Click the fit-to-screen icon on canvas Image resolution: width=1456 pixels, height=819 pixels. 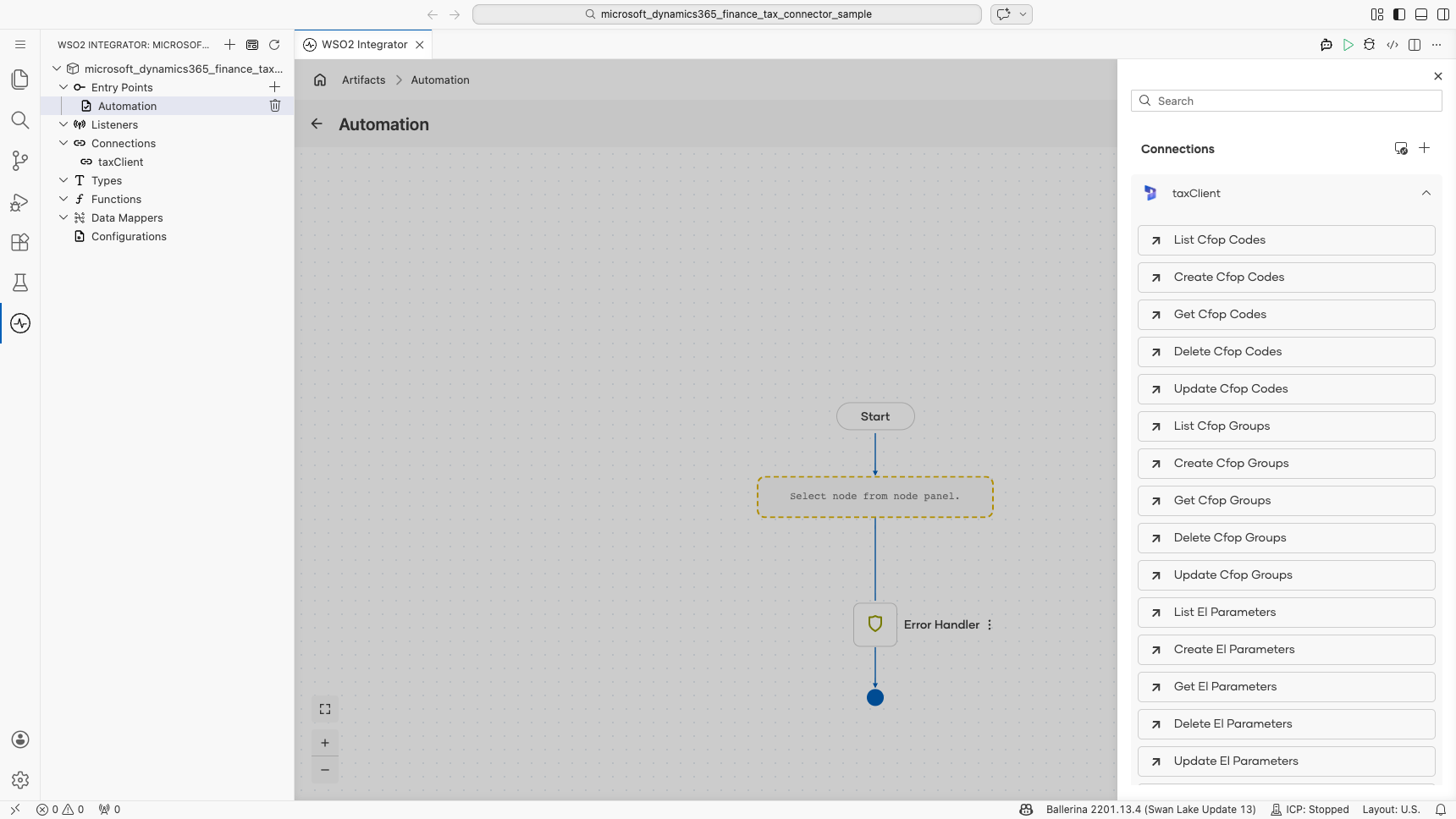coord(325,709)
